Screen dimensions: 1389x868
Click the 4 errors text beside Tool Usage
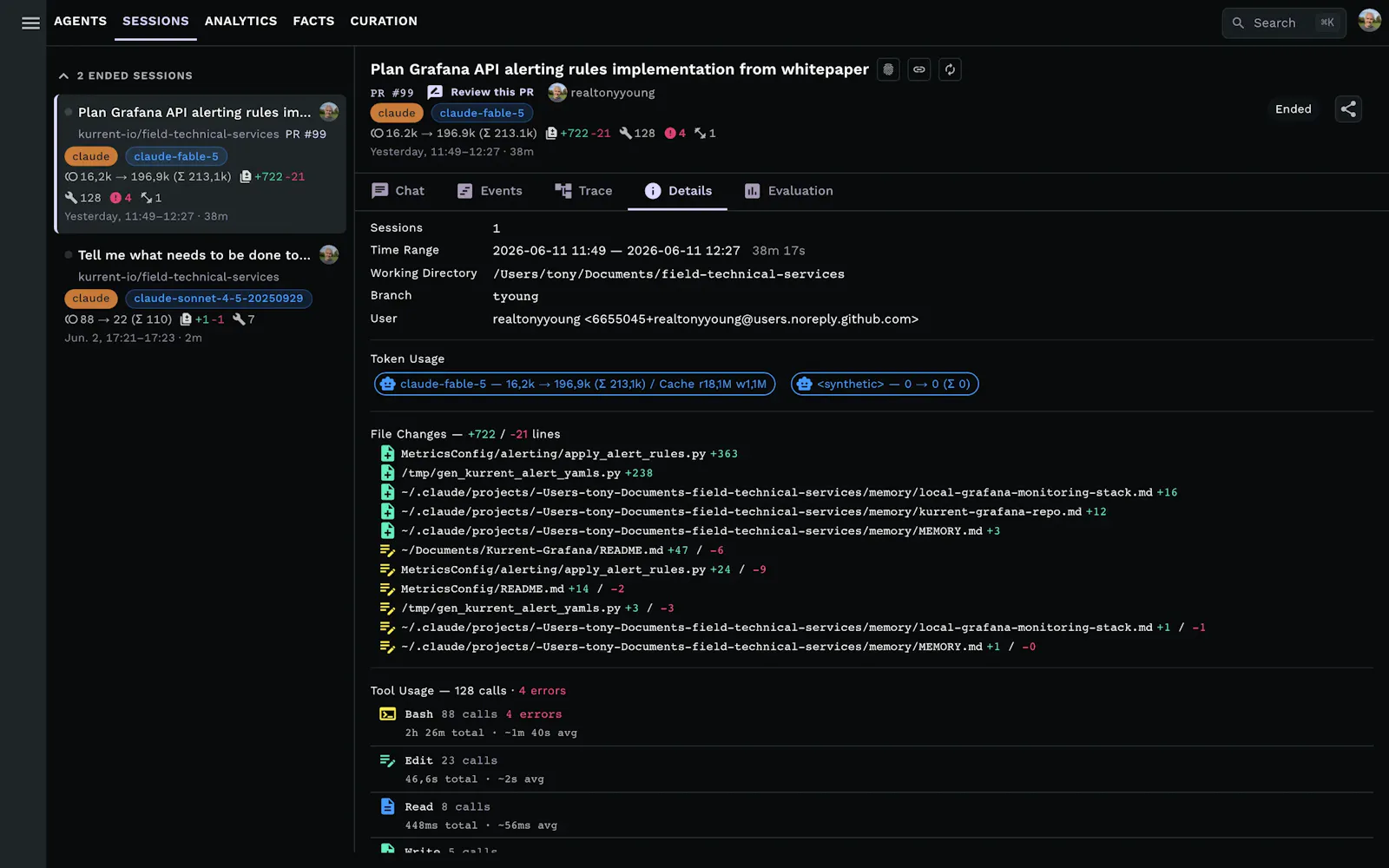point(543,691)
